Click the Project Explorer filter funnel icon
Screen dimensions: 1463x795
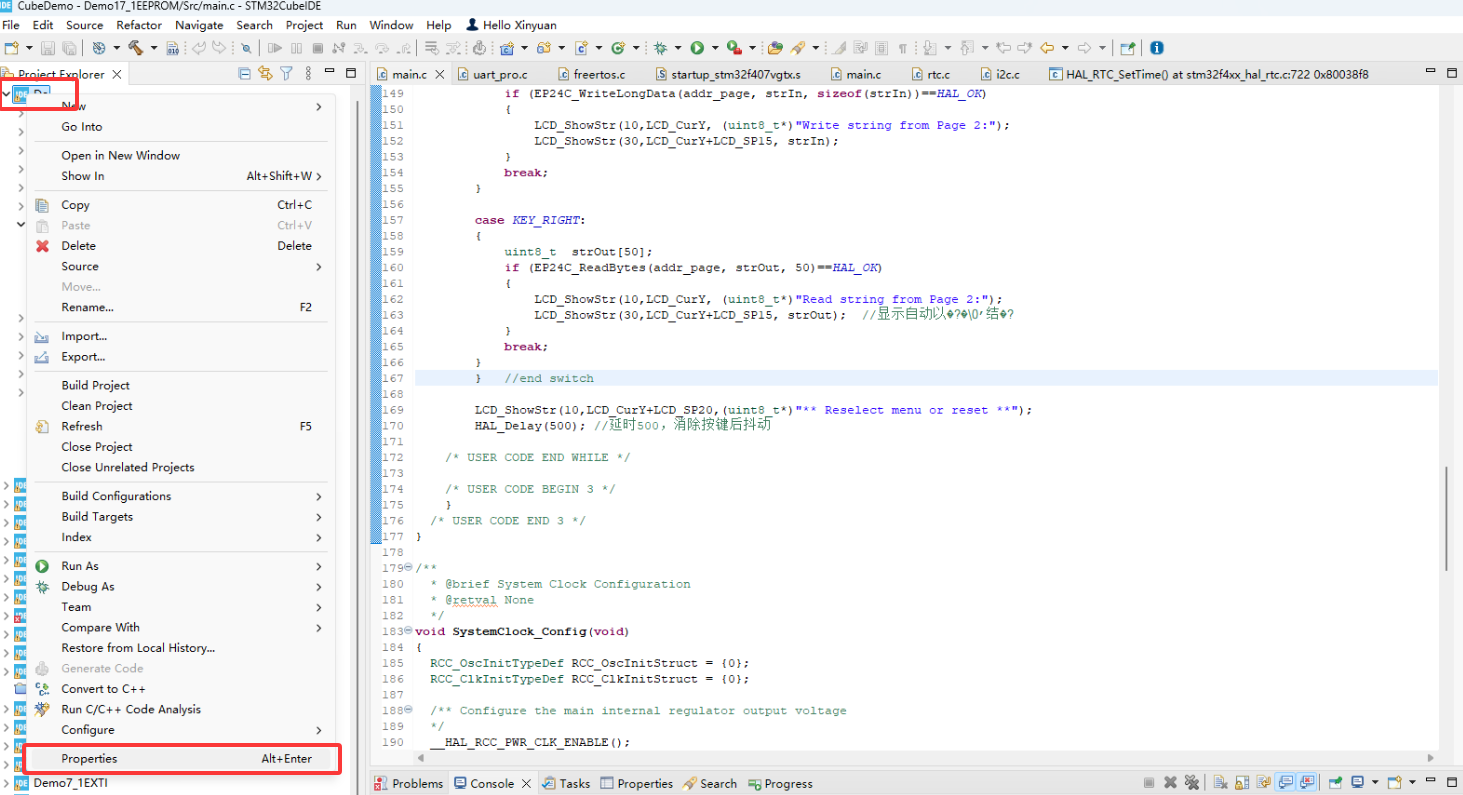pos(286,73)
